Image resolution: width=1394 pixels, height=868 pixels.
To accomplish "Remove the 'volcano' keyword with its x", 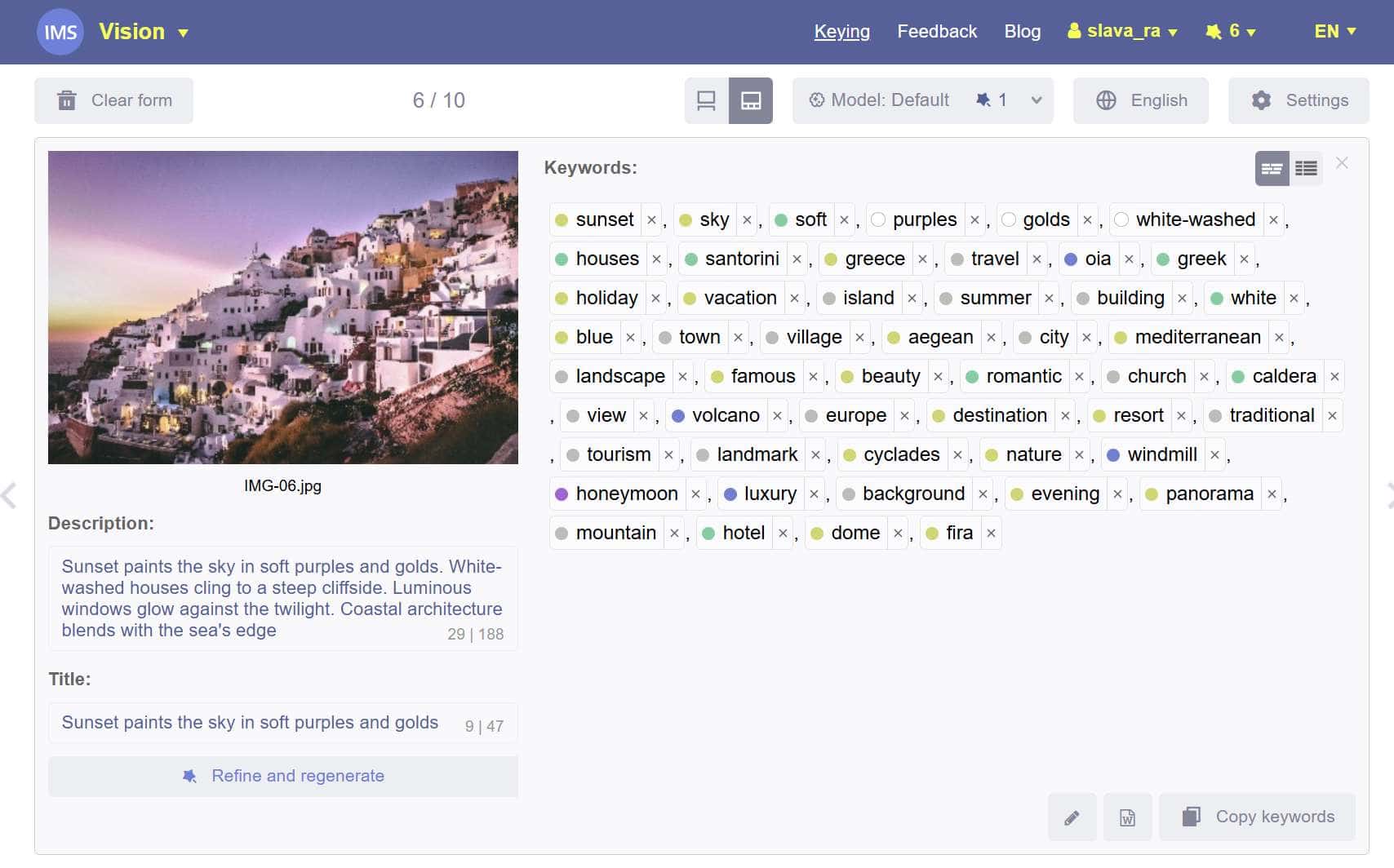I will coord(777,416).
